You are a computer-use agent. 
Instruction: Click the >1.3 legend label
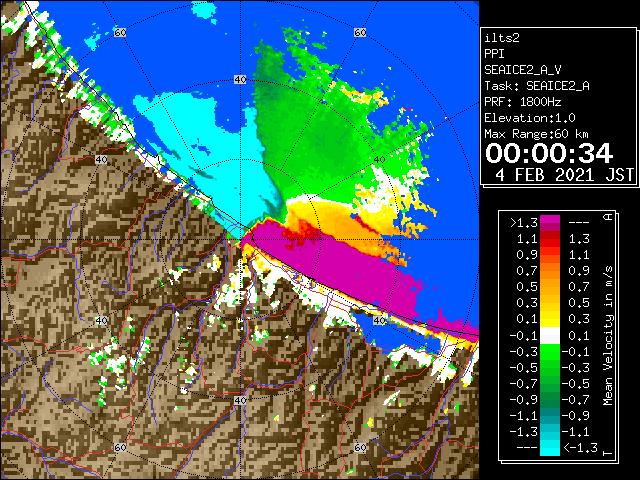click(524, 223)
